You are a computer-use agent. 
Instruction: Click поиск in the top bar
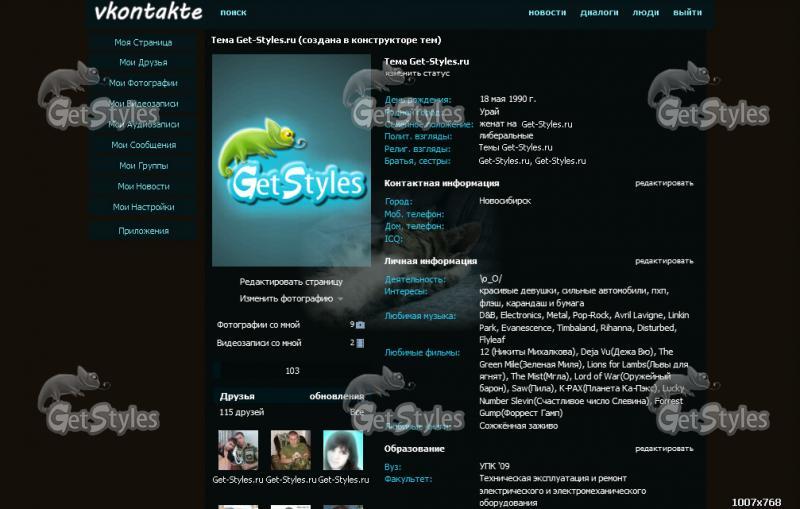tap(233, 13)
